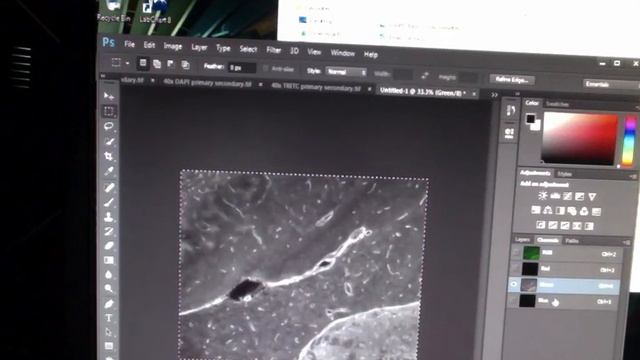Switch to the Paths panel tab
The height and width of the screenshot is (360, 640).
[x=572, y=241]
